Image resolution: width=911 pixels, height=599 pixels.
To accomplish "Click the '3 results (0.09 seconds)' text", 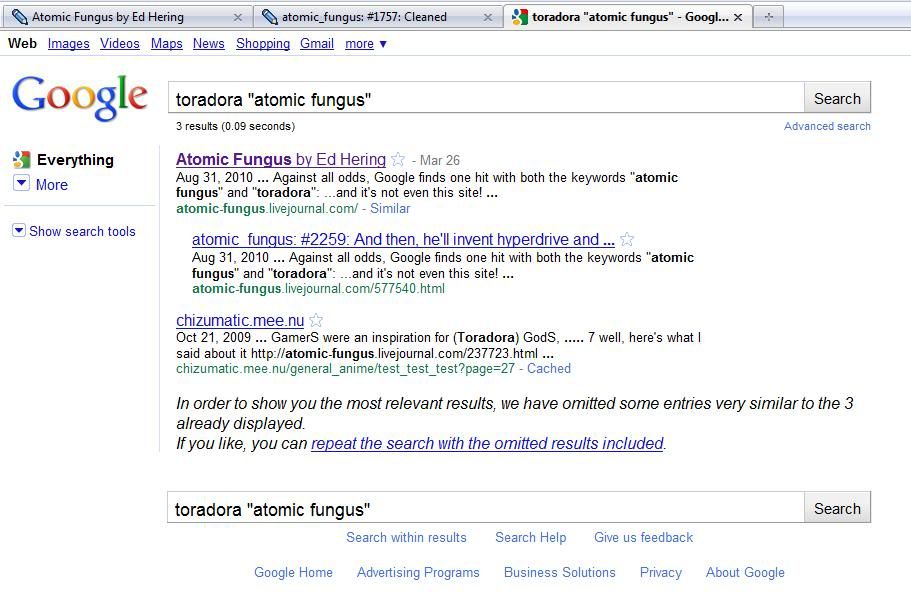I will pos(235,126).
